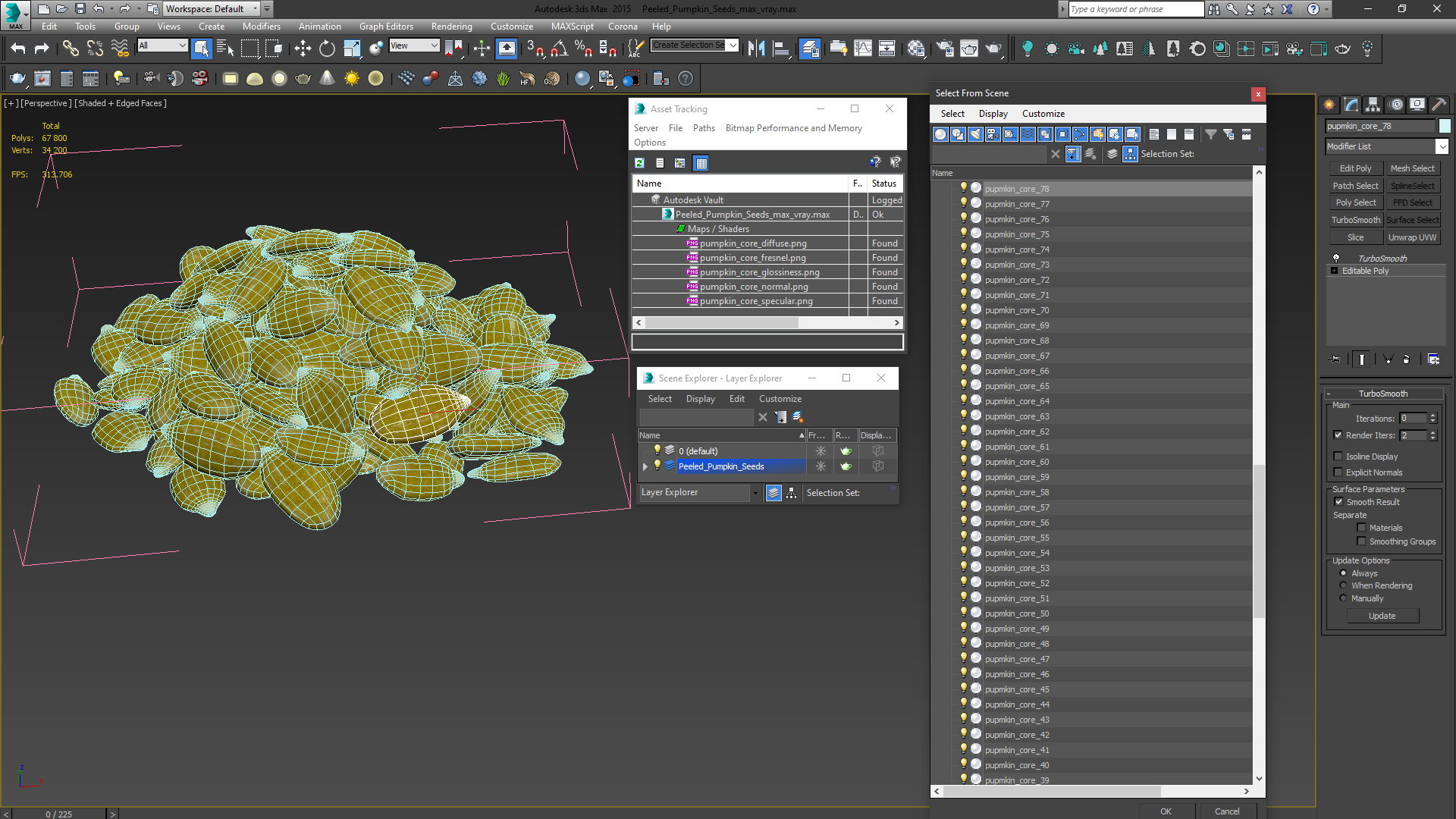Open the Rendering menu
The height and width of the screenshot is (819, 1456).
[451, 27]
